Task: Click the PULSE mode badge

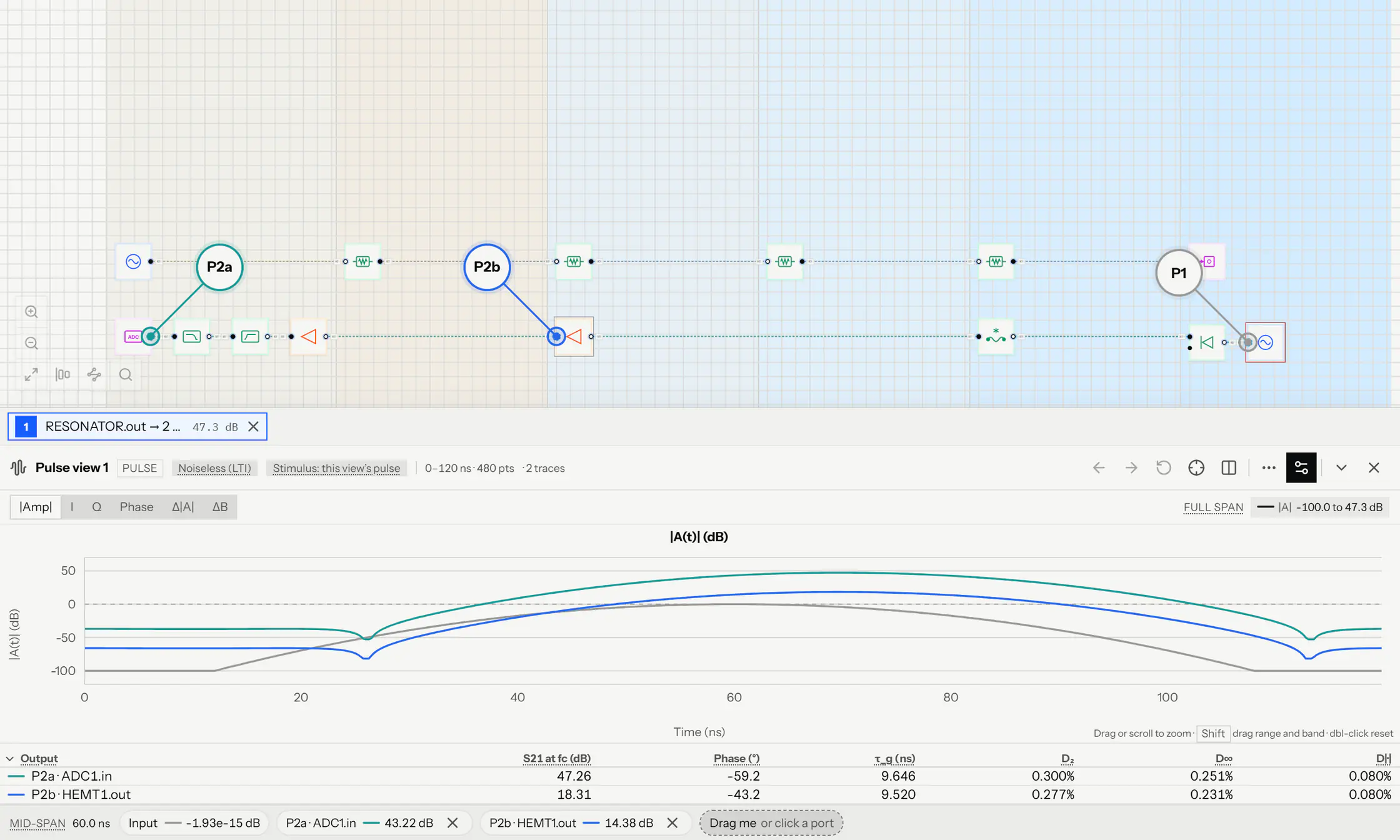Action: 139,468
